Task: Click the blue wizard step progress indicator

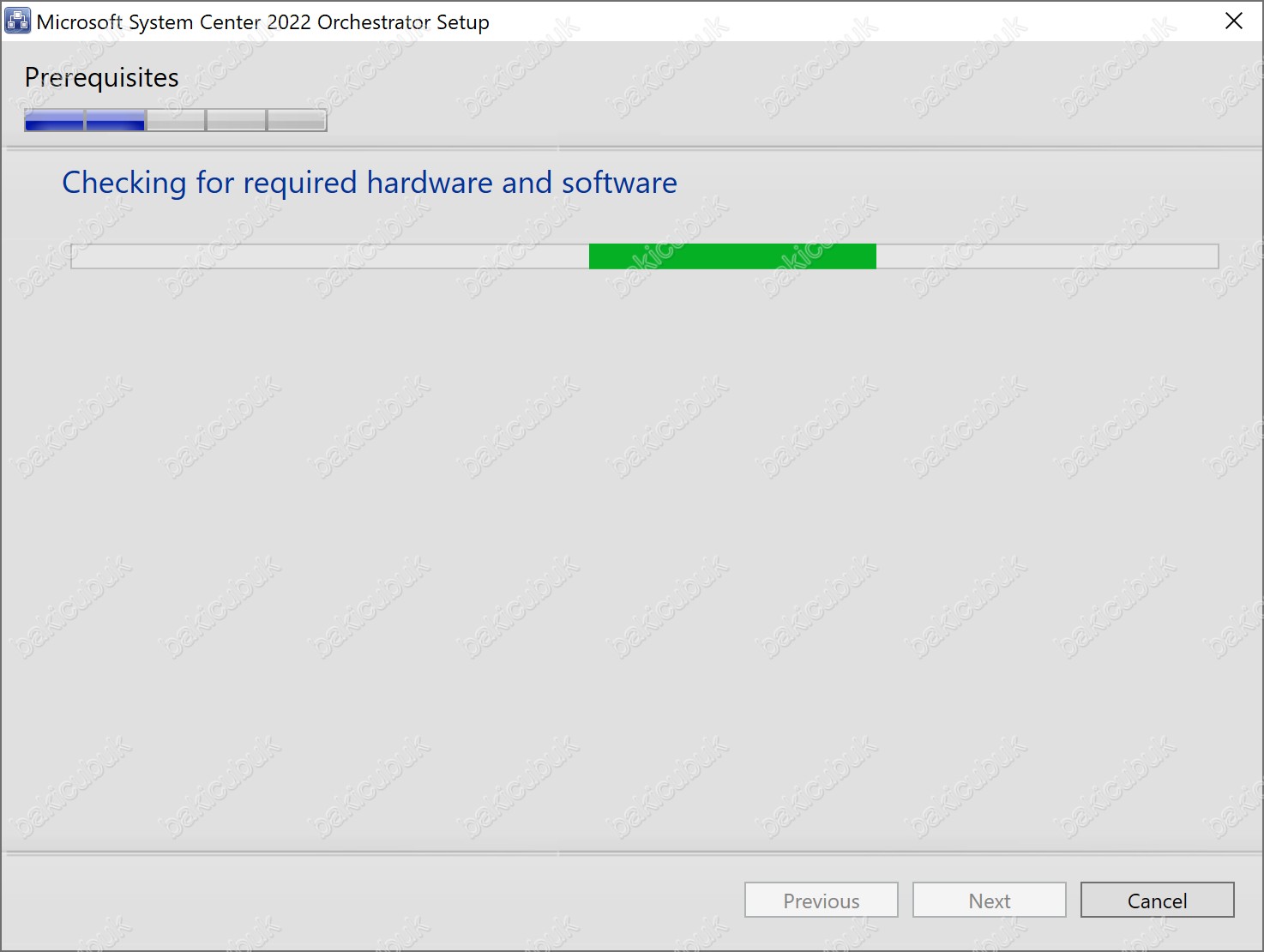Action: coord(176,121)
